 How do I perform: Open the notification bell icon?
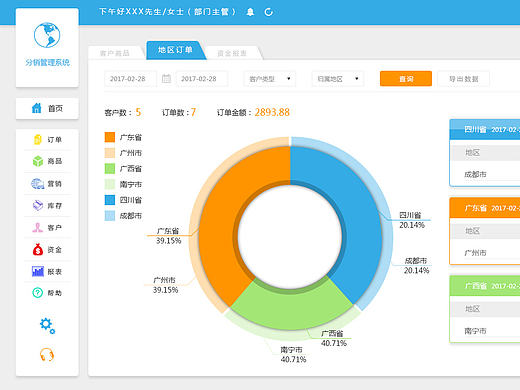pyautogui.click(x=250, y=12)
